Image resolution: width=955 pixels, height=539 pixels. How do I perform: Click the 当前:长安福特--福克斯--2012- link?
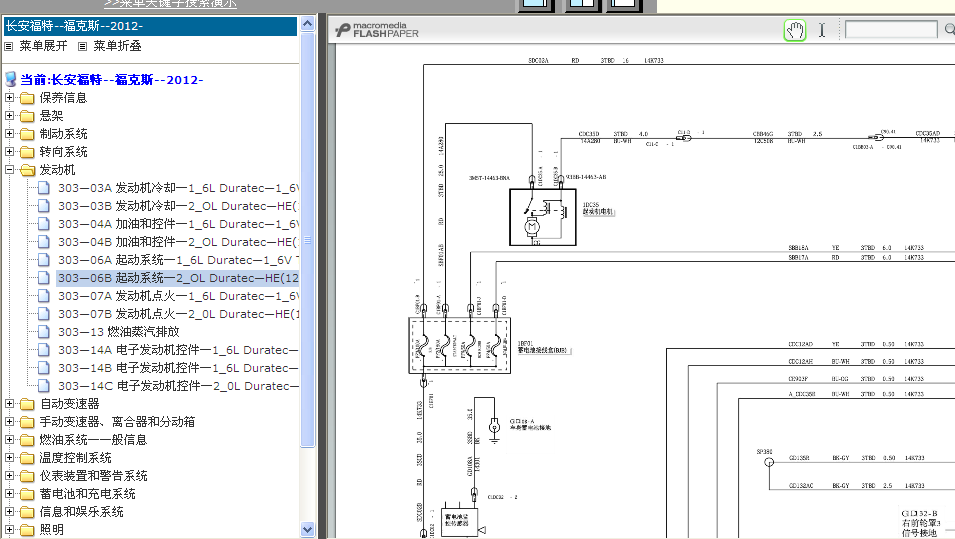click(x=111, y=80)
